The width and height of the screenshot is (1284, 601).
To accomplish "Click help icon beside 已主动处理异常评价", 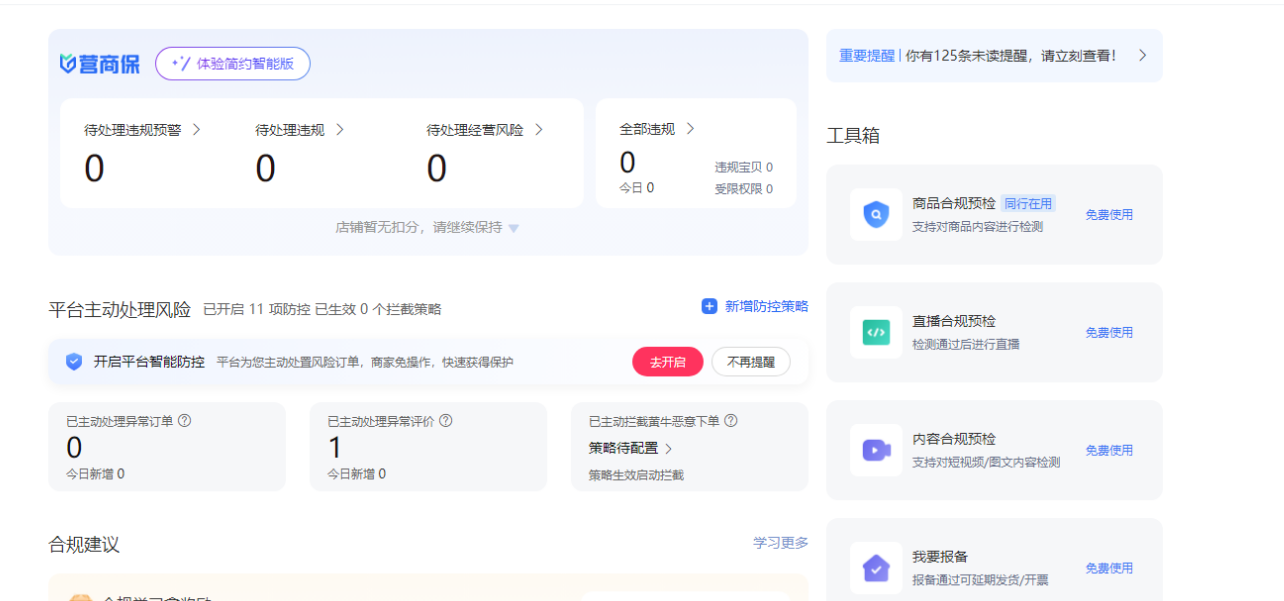I will 446,421.
